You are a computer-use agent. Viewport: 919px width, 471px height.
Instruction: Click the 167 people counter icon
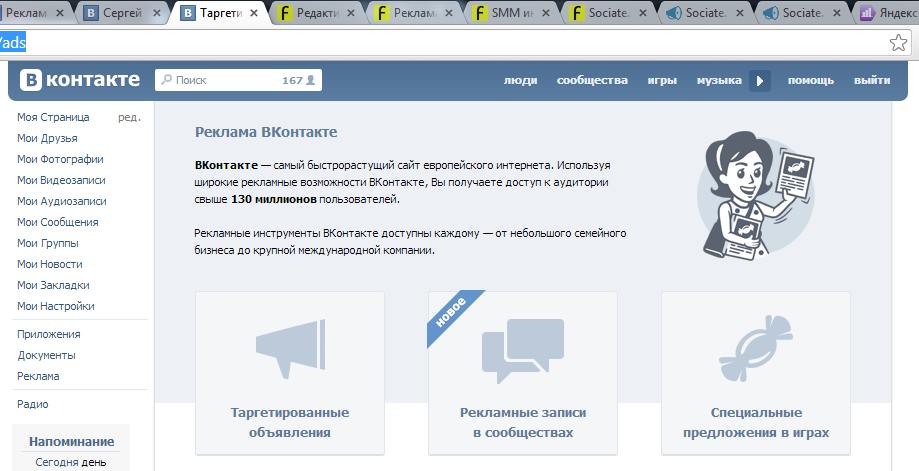point(311,80)
